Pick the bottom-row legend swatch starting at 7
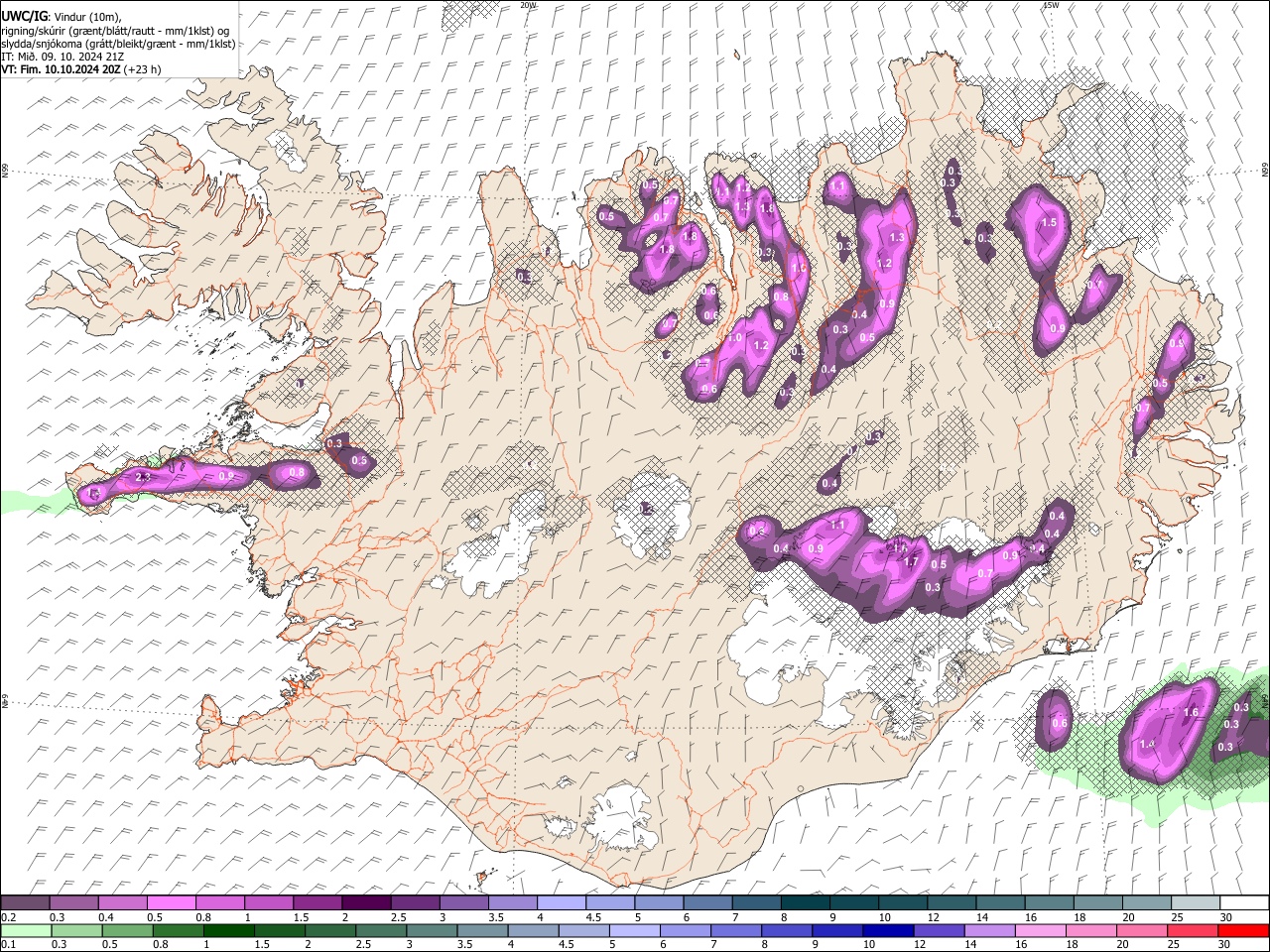Image resolution: width=1270 pixels, height=952 pixels. pyautogui.click(x=735, y=931)
